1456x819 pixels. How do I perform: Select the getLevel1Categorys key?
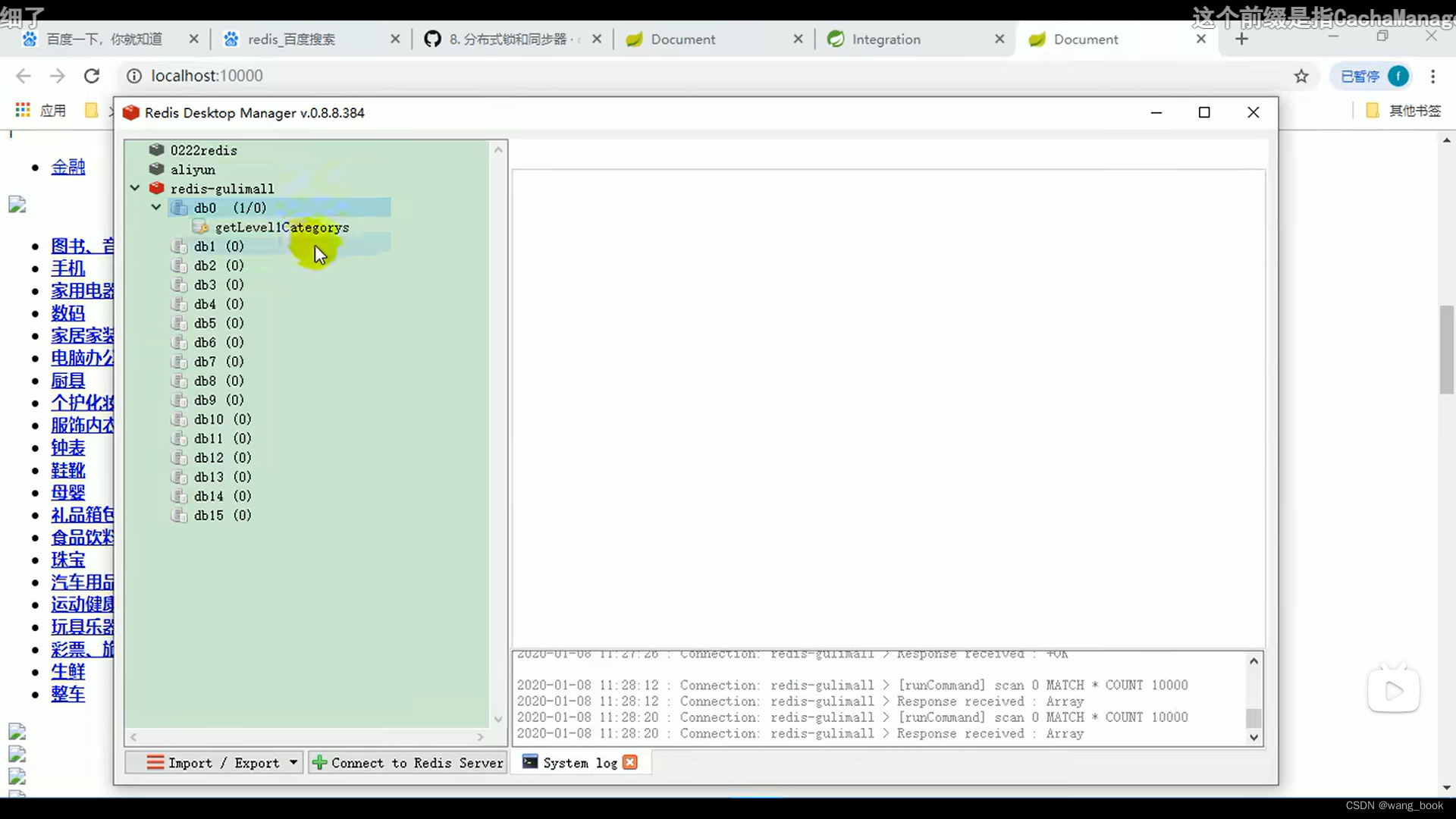(x=281, y=227)
